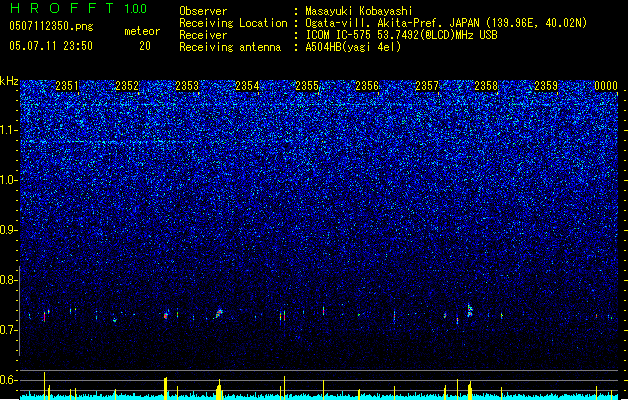
Task: Click the HROFFT title text
Action: tap(62, 8)
